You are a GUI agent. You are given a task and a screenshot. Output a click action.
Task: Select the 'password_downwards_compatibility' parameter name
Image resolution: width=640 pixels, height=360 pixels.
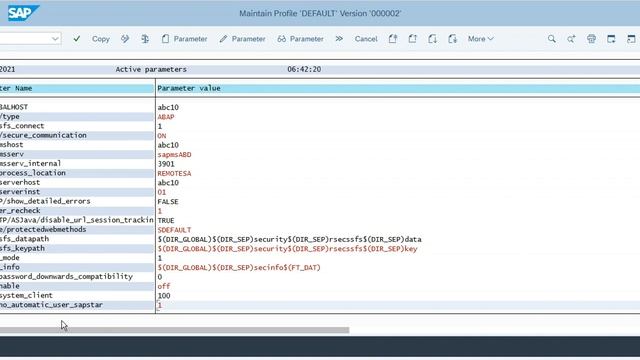66,276
